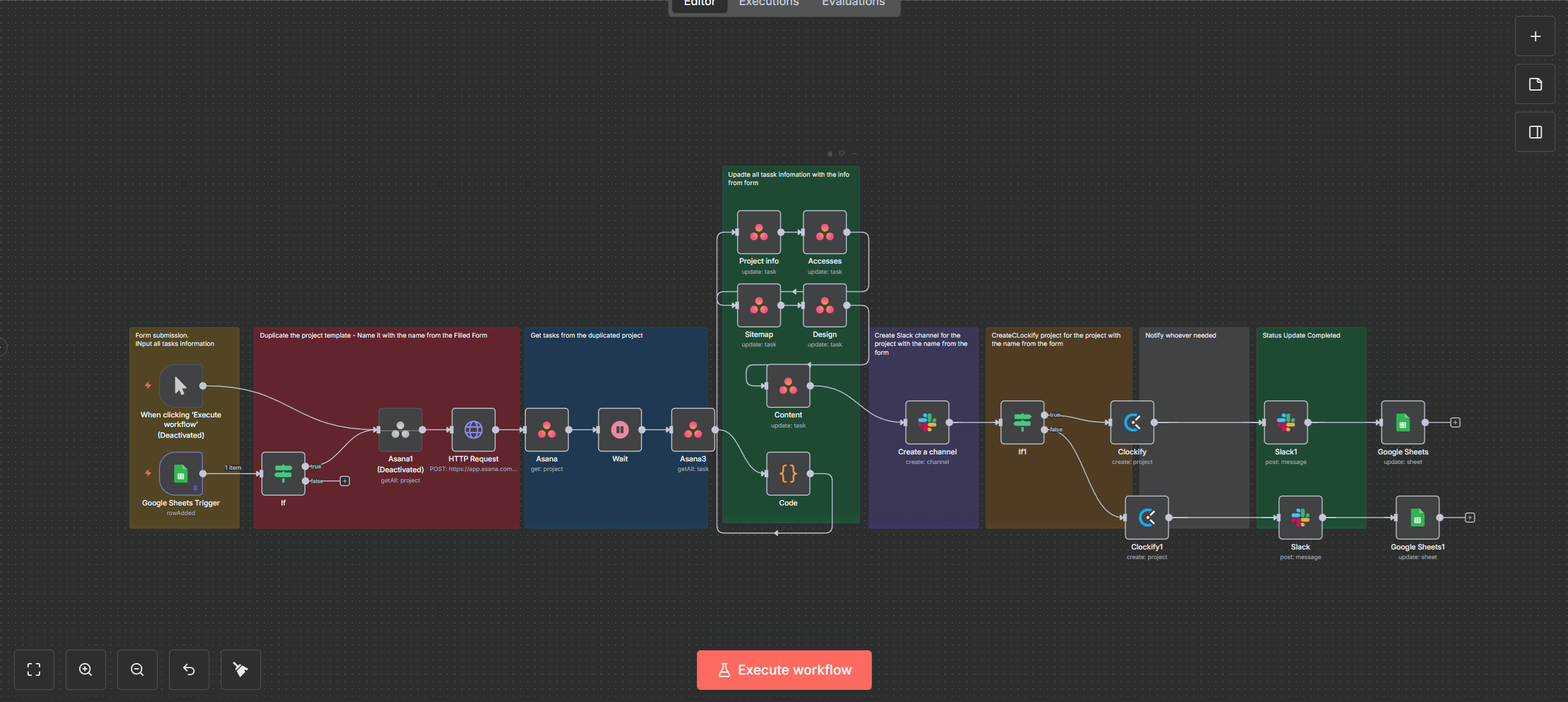Select the 'Design' update task node
The height and width of the screenshot is (702, 1568).
pyautogui.click(x=824, y=306)
